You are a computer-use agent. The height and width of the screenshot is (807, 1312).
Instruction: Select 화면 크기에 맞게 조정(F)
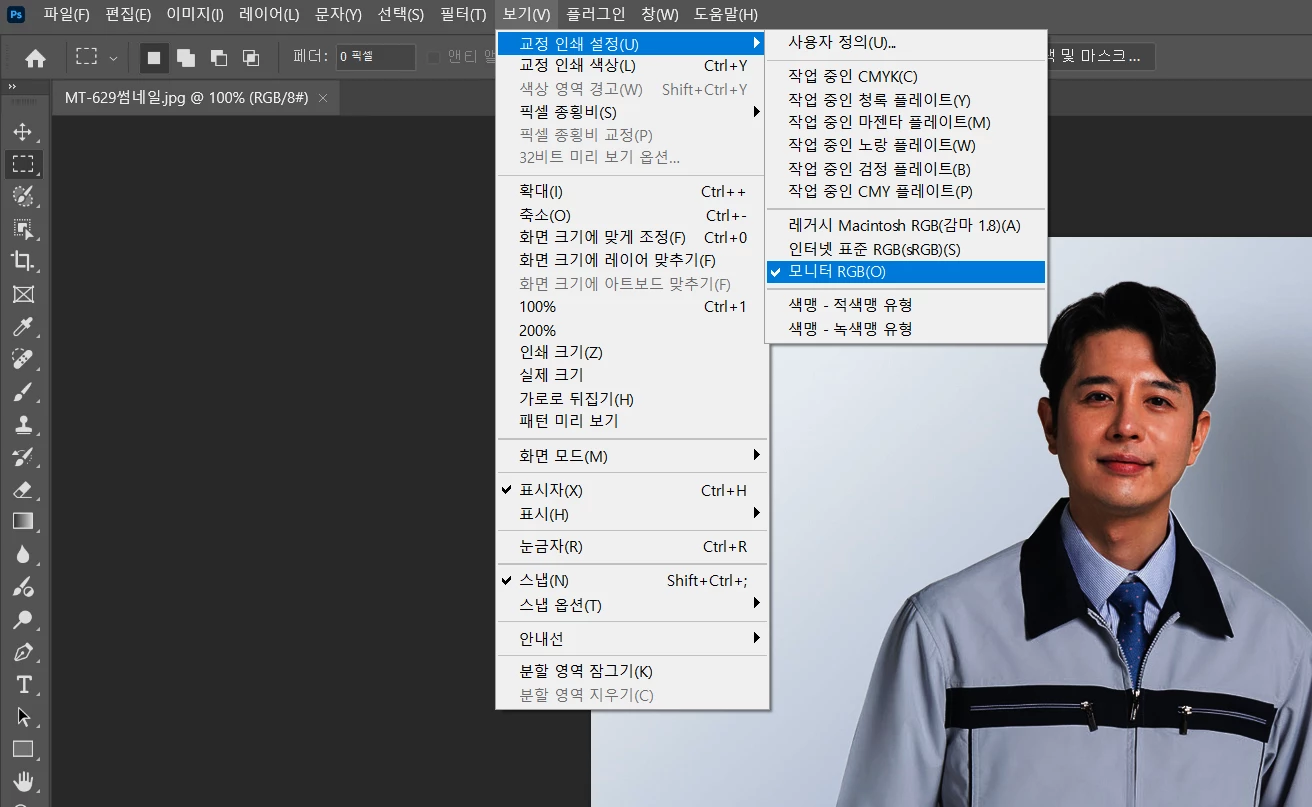pos(633,238)
